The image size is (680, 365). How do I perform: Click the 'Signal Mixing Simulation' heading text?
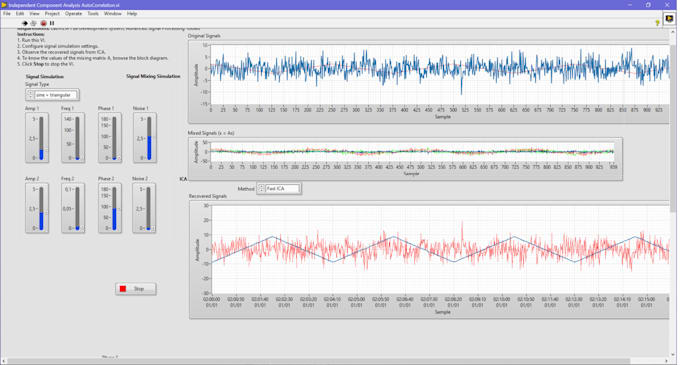[153, 76]
